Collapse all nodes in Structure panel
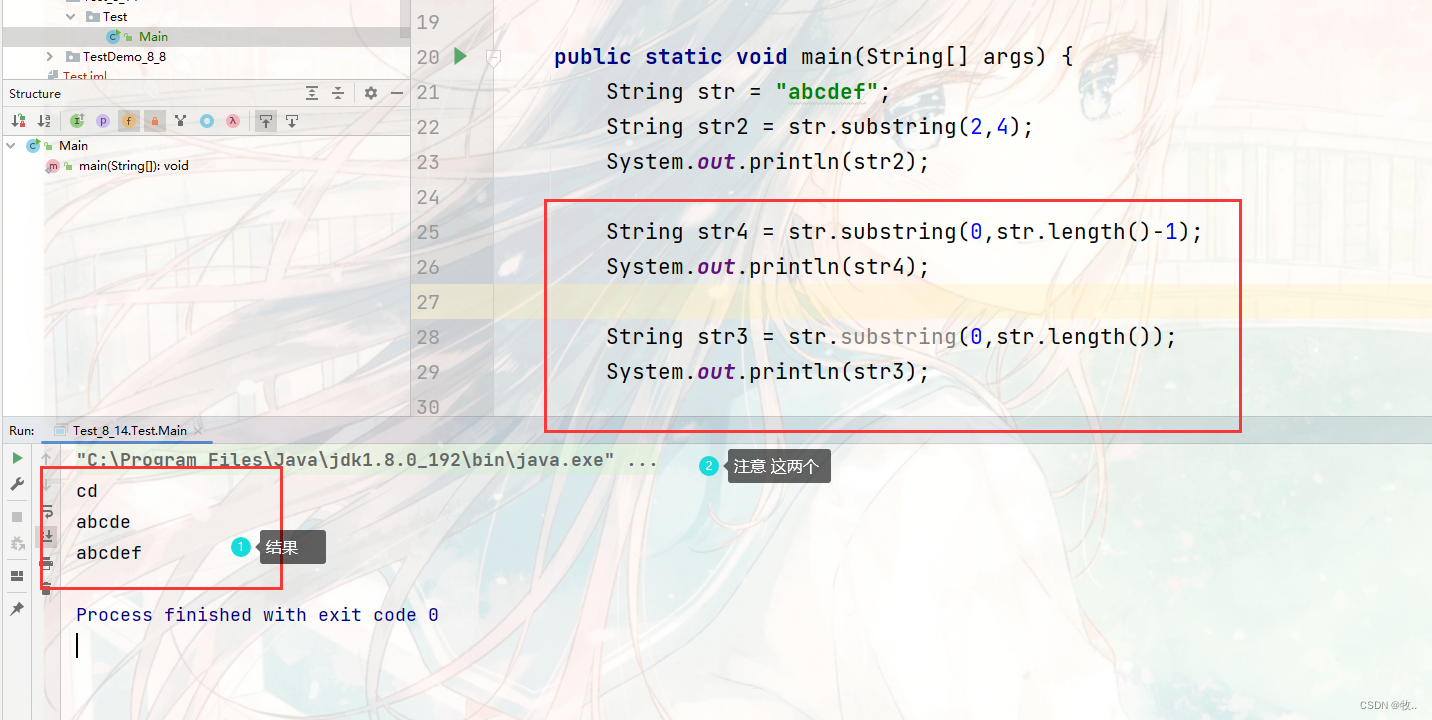Image resolution: width=1432 pixels, height=720 pixels. (x=338, y=93)
